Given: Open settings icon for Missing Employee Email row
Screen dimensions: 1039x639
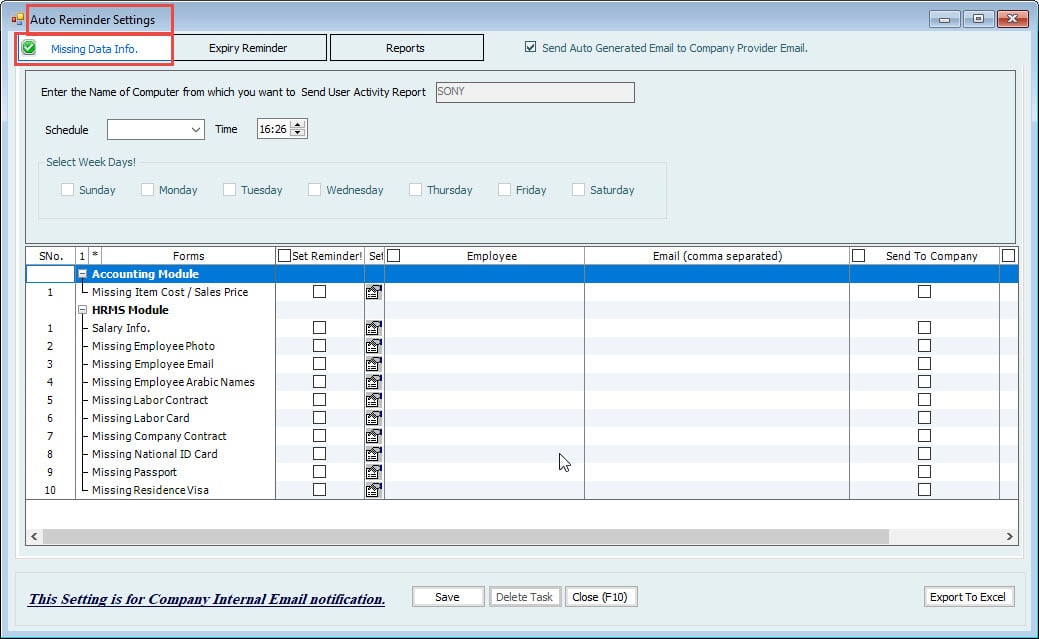Looking at the screenshot, I should (374, 363).
